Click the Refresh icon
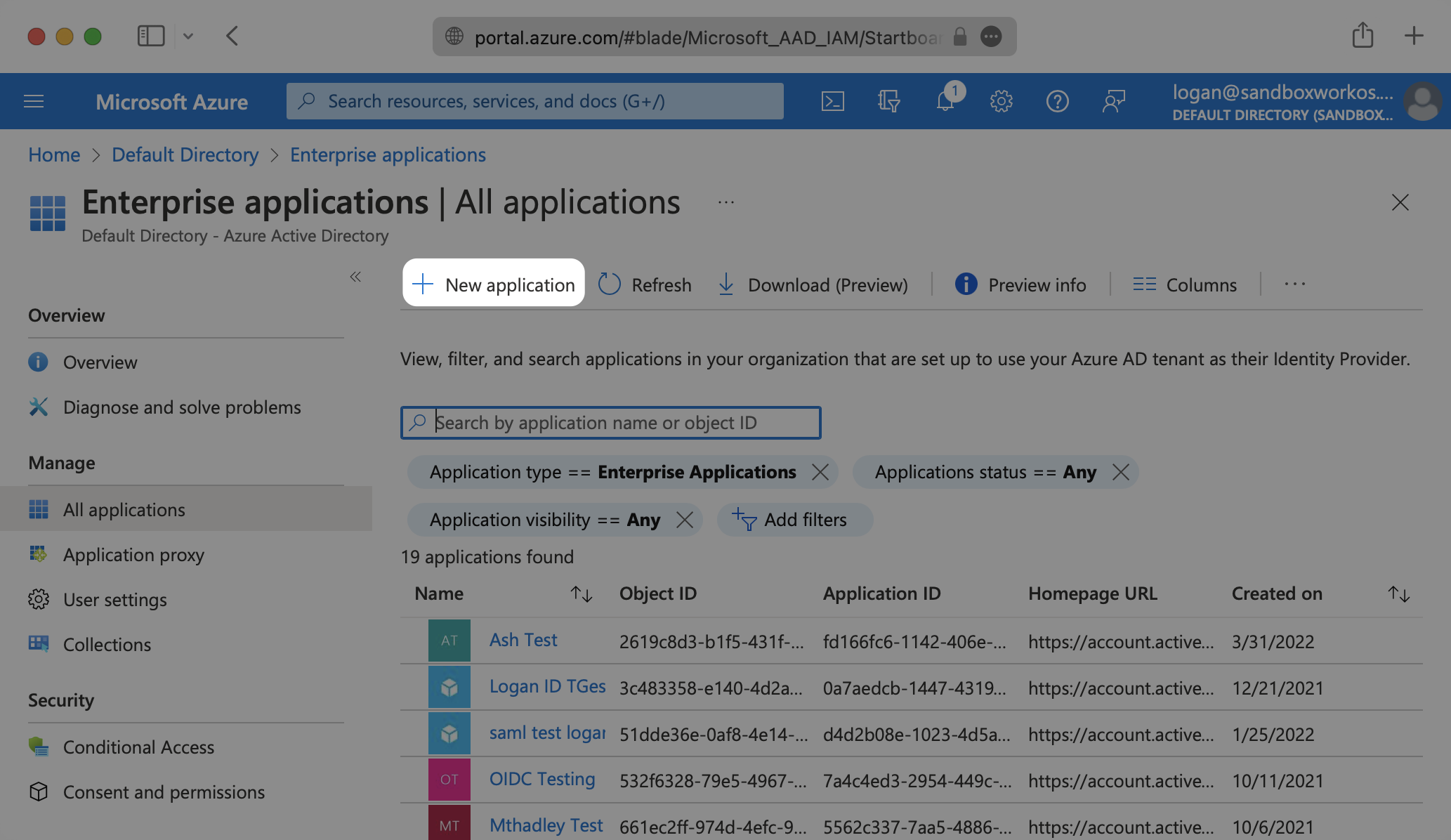This screenshot has height=840, width=1451. click(610, 283)
